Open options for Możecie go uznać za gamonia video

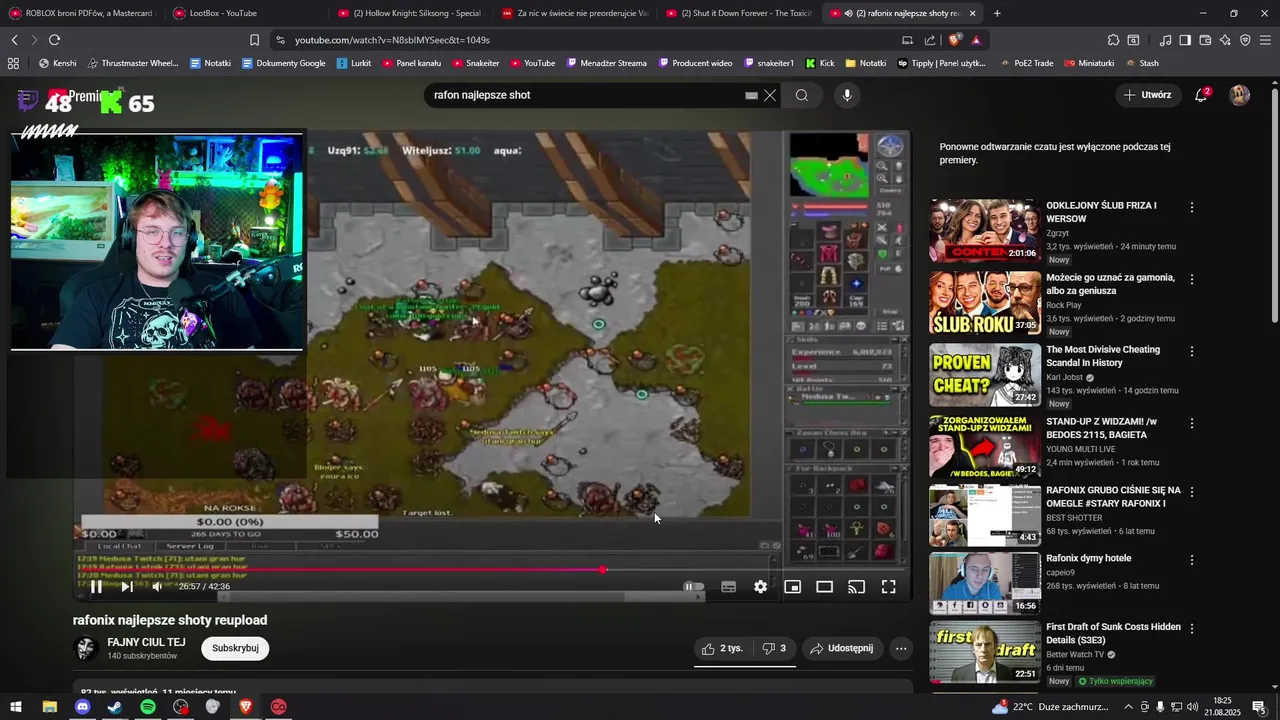[1191, 279]
